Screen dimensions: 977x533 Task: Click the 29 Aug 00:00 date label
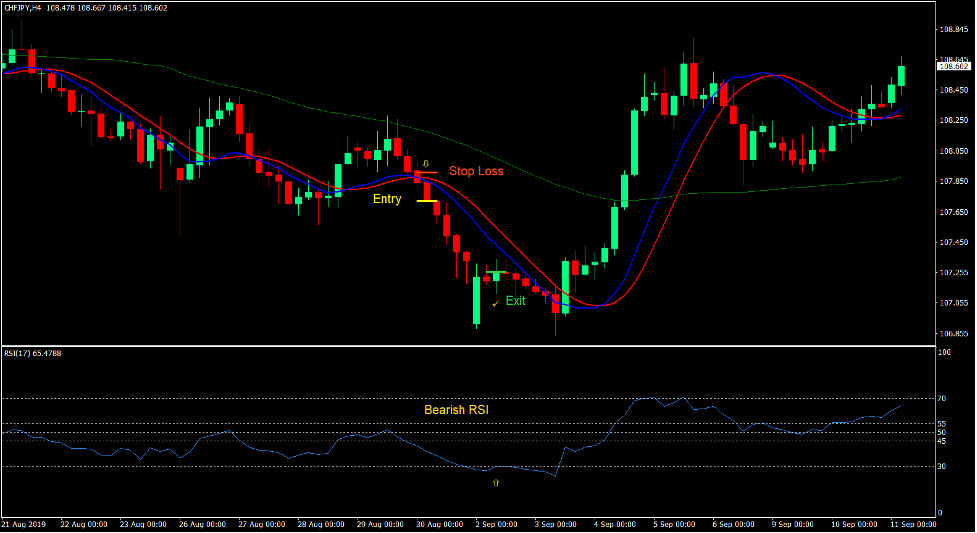380,524
